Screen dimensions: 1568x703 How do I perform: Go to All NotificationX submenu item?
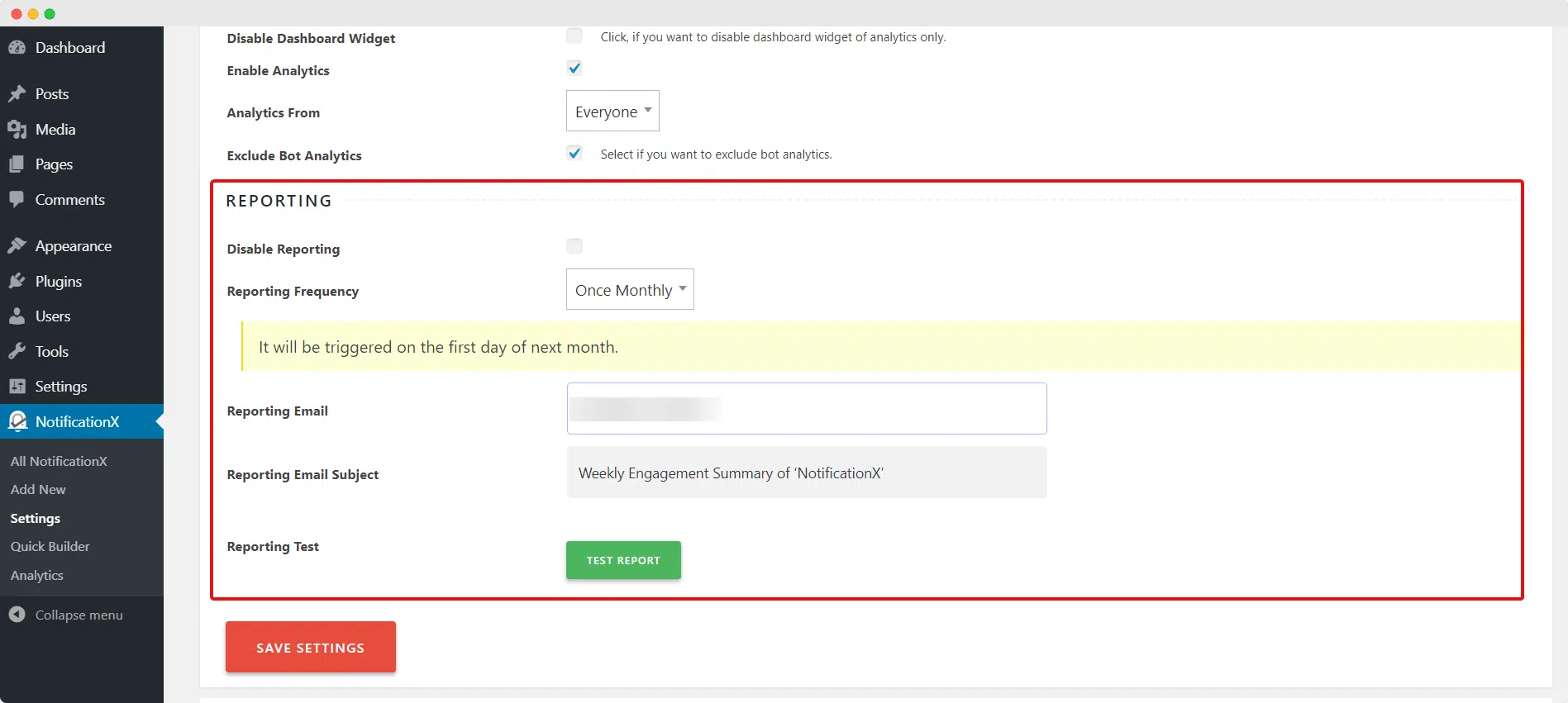click(59, 462)
